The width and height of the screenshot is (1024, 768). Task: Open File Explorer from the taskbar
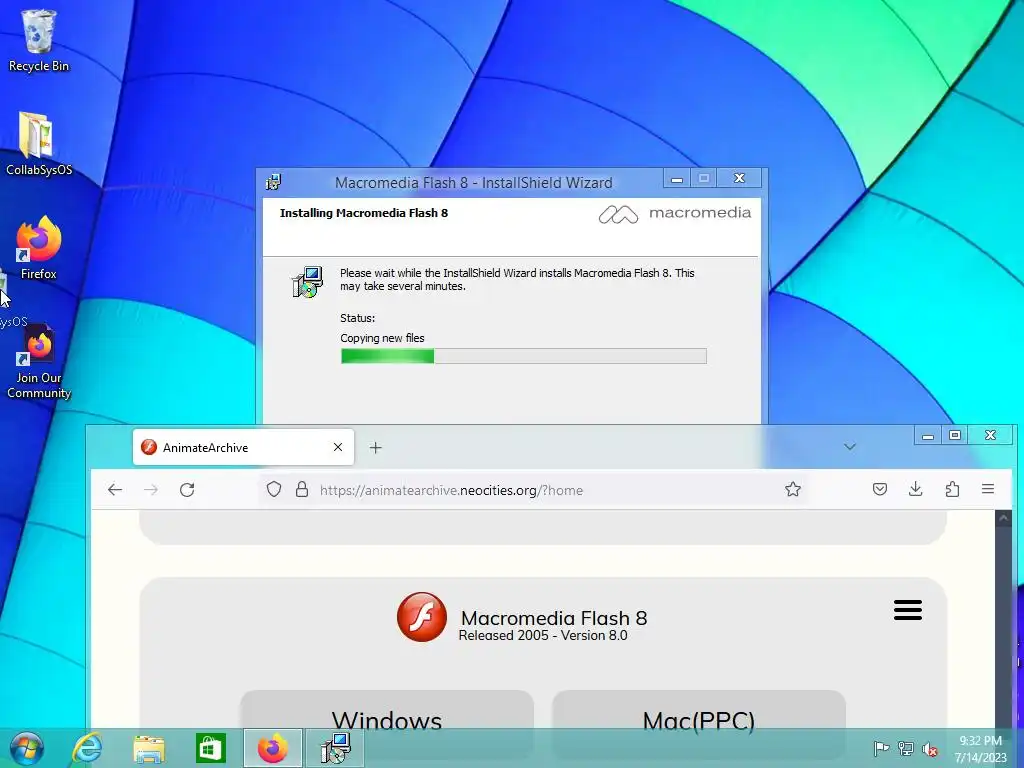click(149, 748)
